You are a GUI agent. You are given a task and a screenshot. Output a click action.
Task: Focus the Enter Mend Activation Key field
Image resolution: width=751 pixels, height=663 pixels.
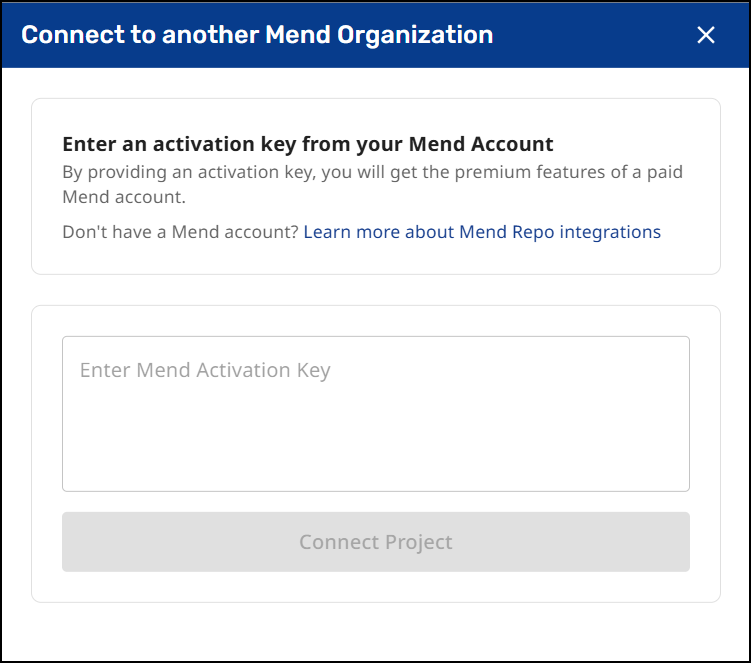[375, 413]
